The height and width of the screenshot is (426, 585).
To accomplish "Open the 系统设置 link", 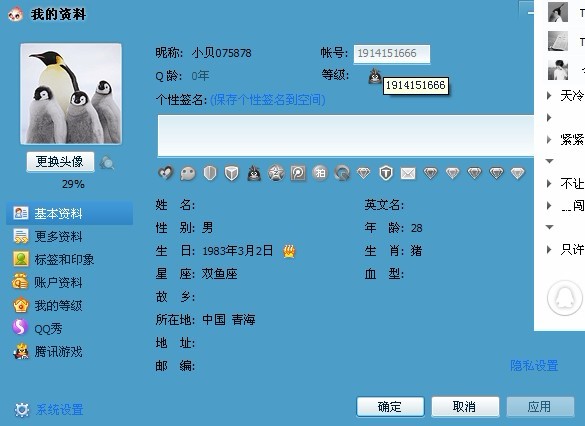I will point(60,410).
